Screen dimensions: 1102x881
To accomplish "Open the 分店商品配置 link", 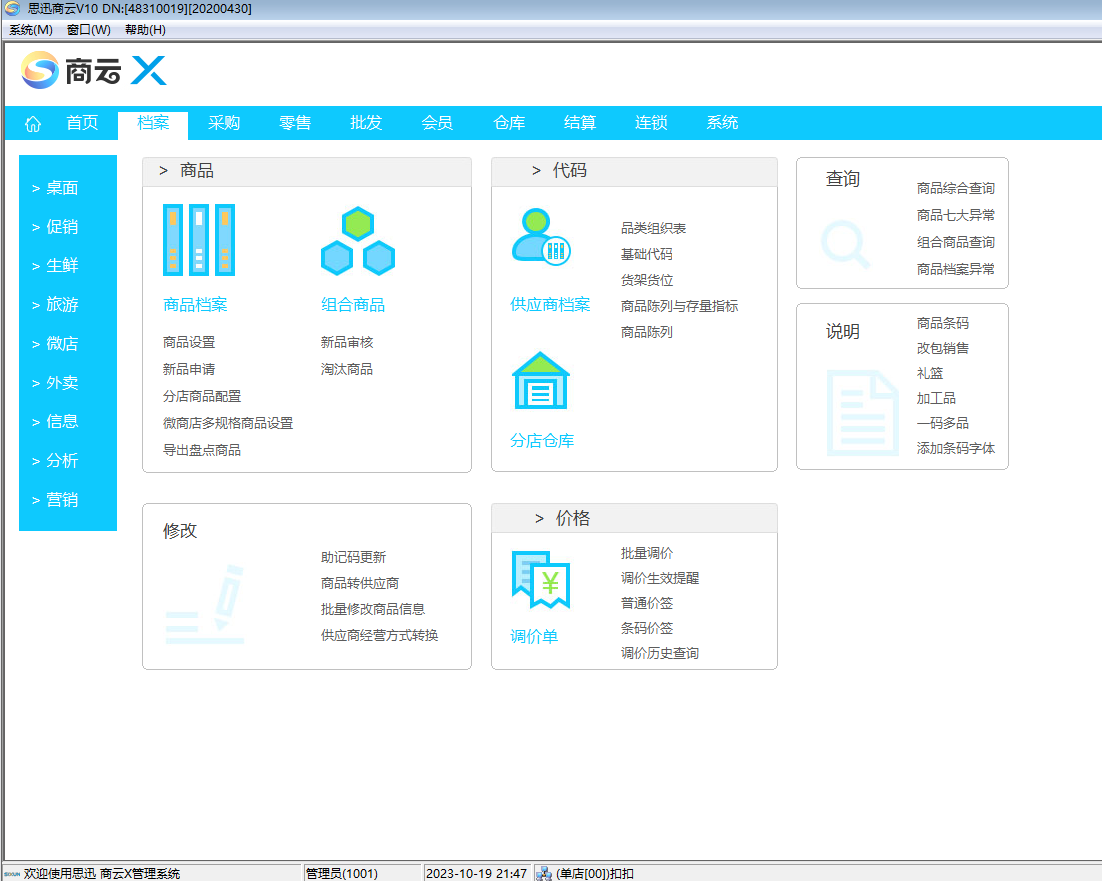I will 202,396.
